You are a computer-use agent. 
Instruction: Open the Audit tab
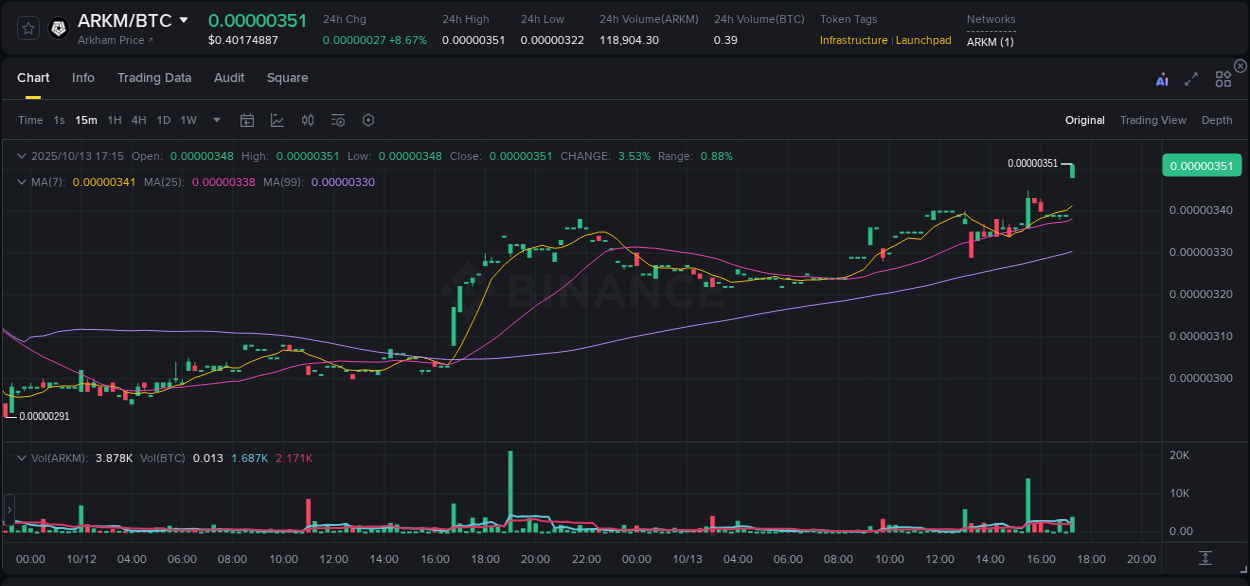tap(229, 78)
